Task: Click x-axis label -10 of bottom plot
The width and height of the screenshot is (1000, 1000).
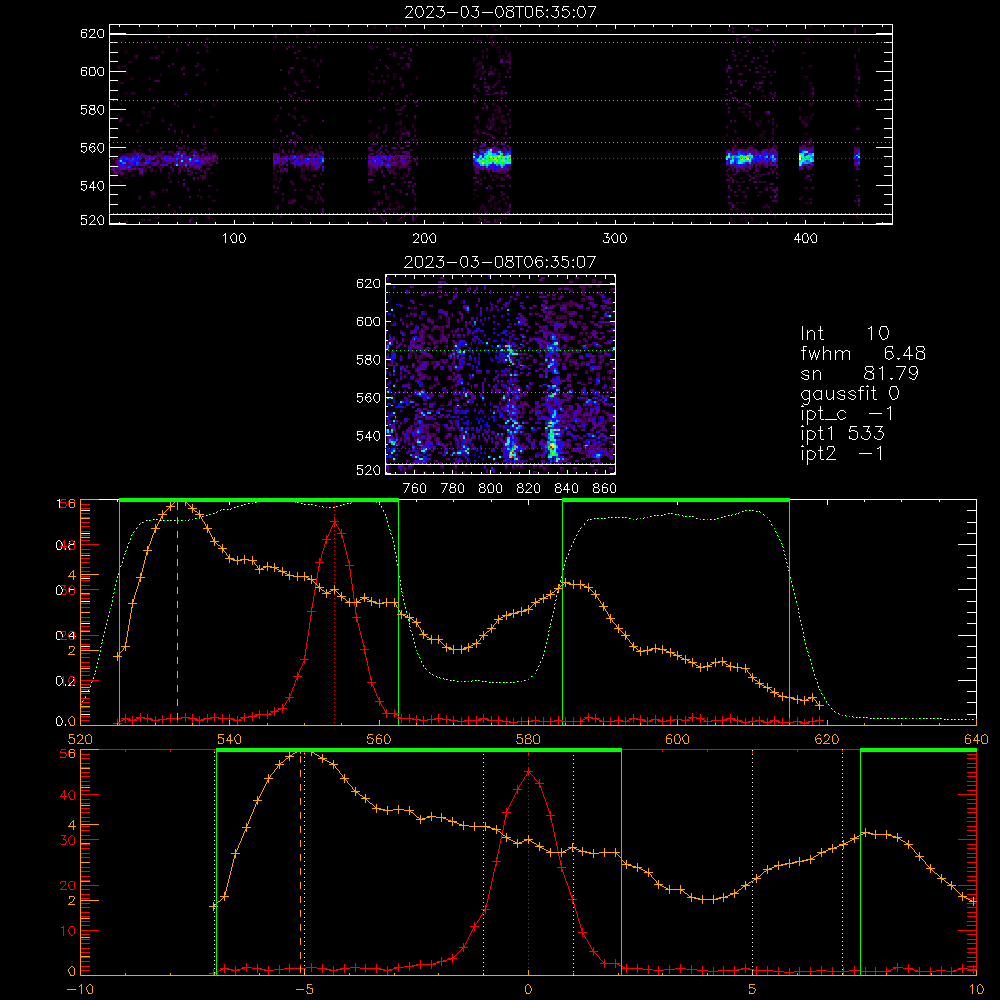Action: [x=80, y=989]
